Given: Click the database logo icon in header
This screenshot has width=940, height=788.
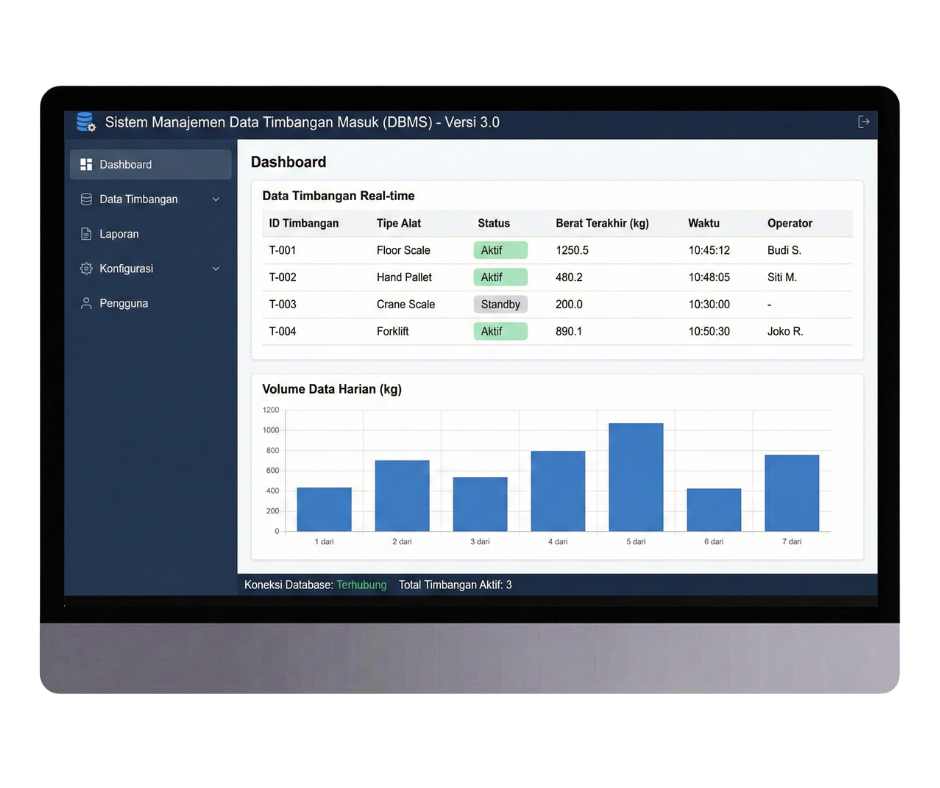Looking at the screenshot, I should (86, 123).
